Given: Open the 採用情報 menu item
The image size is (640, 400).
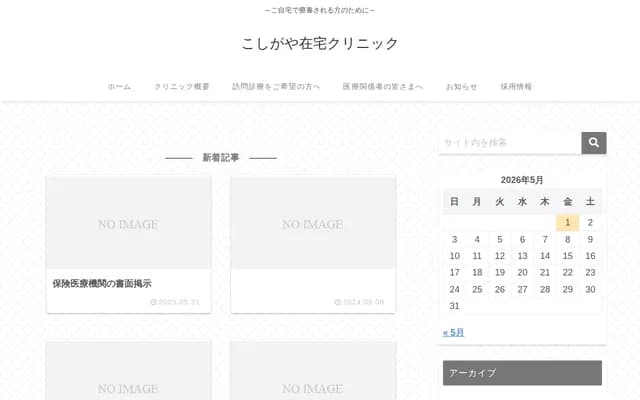Looking at the screenshot, I should pos(516,87).
